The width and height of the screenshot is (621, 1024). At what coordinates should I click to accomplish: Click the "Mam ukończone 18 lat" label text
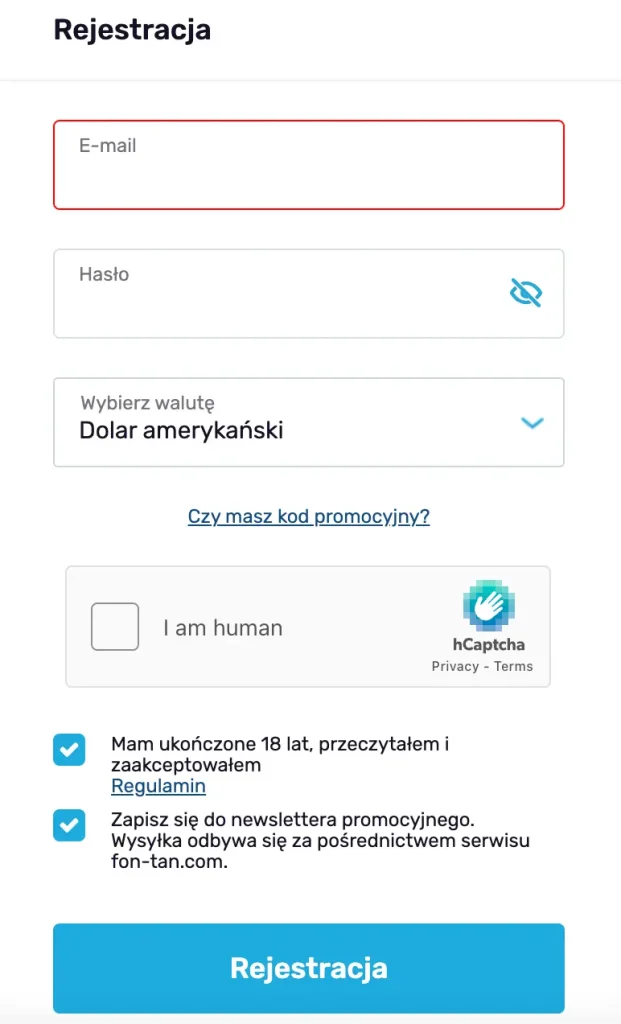pos(280,754)
